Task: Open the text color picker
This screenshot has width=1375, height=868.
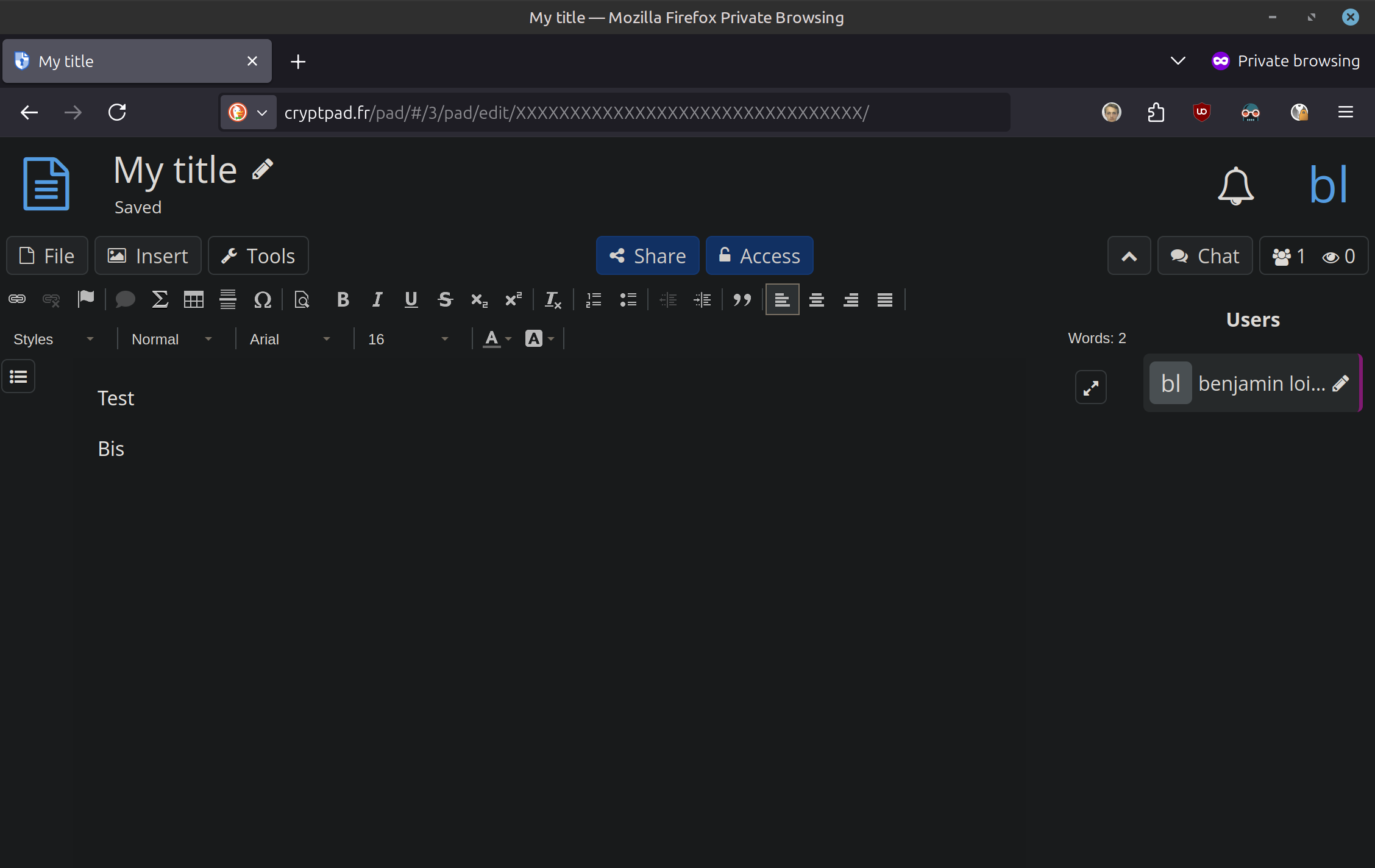Action: tap(497, 339)
